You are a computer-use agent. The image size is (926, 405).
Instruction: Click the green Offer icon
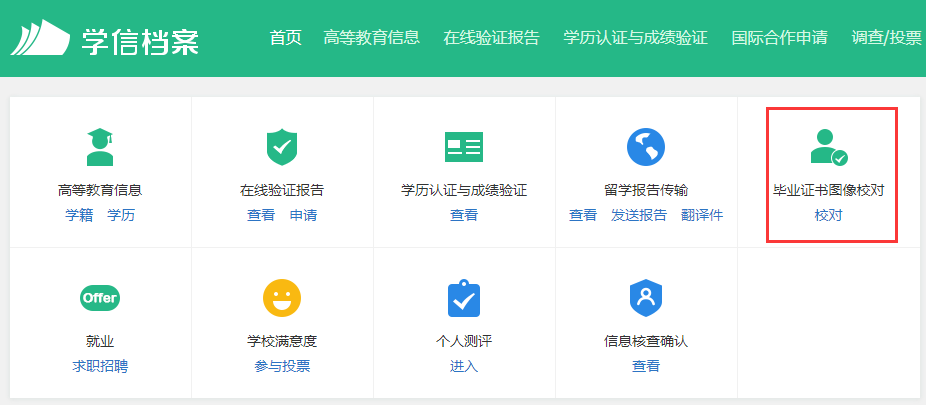(100, 298)
